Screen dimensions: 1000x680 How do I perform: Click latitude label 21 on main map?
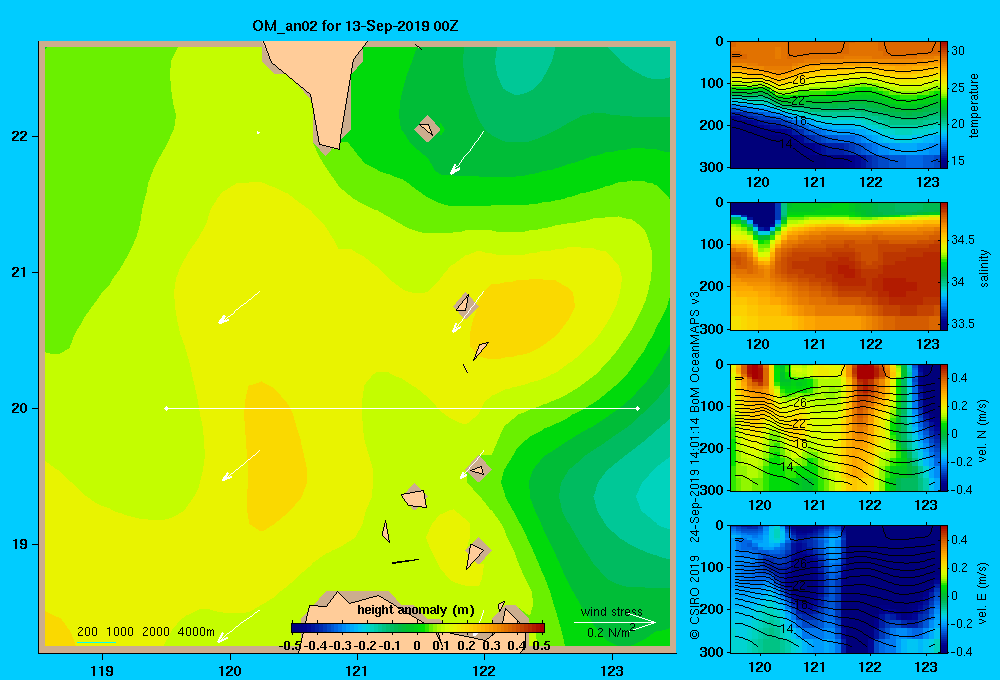click(x=20, y=272)
